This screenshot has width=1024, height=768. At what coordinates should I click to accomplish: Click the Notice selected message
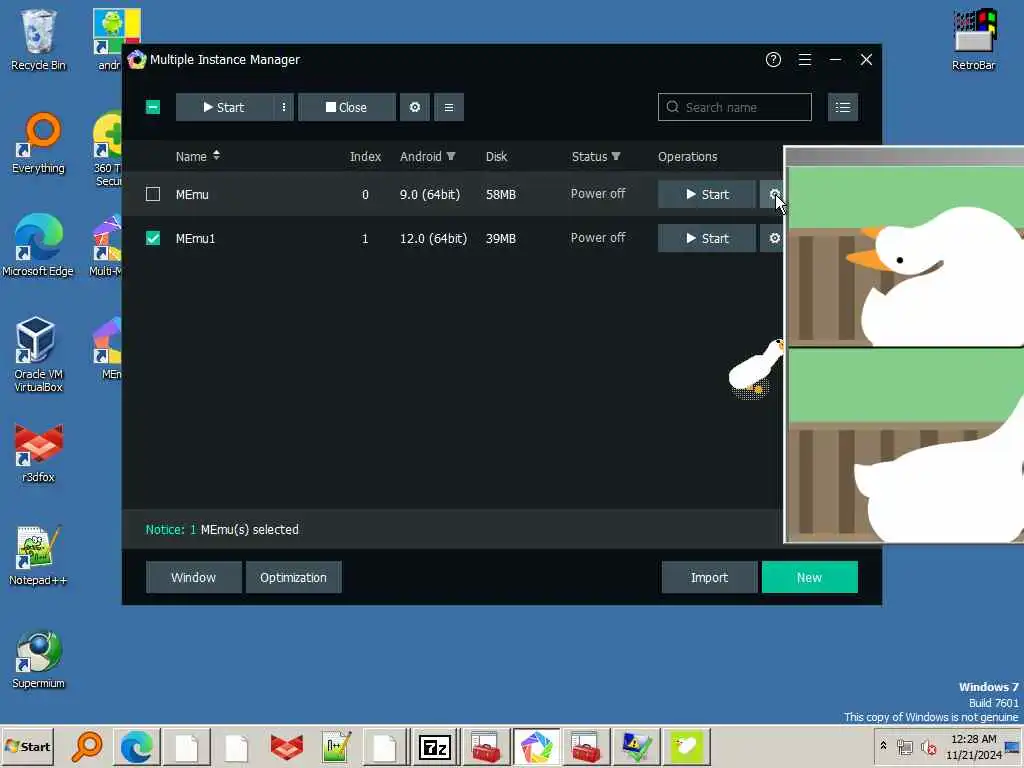tap(222, 530)
